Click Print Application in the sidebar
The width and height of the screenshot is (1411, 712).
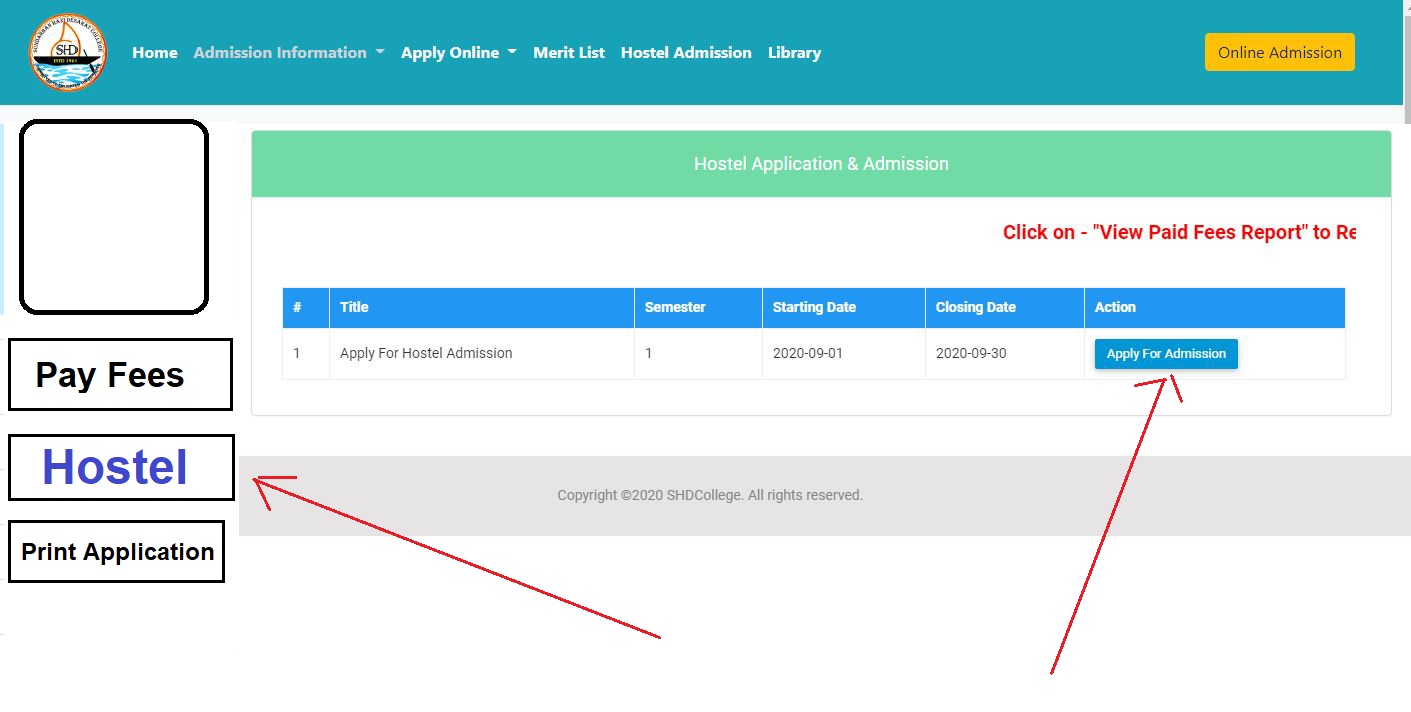click(x=117, y=552)
